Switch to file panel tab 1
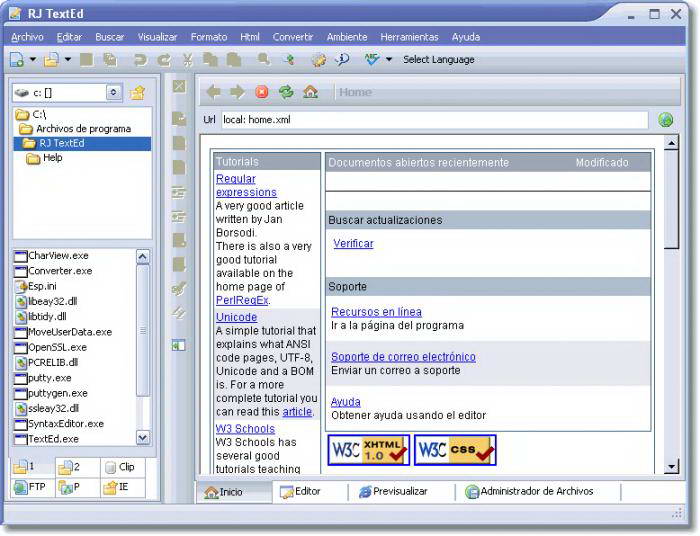The width and height of the screenshot is (700, 536). pyautogui.click(x=32, y=467)
